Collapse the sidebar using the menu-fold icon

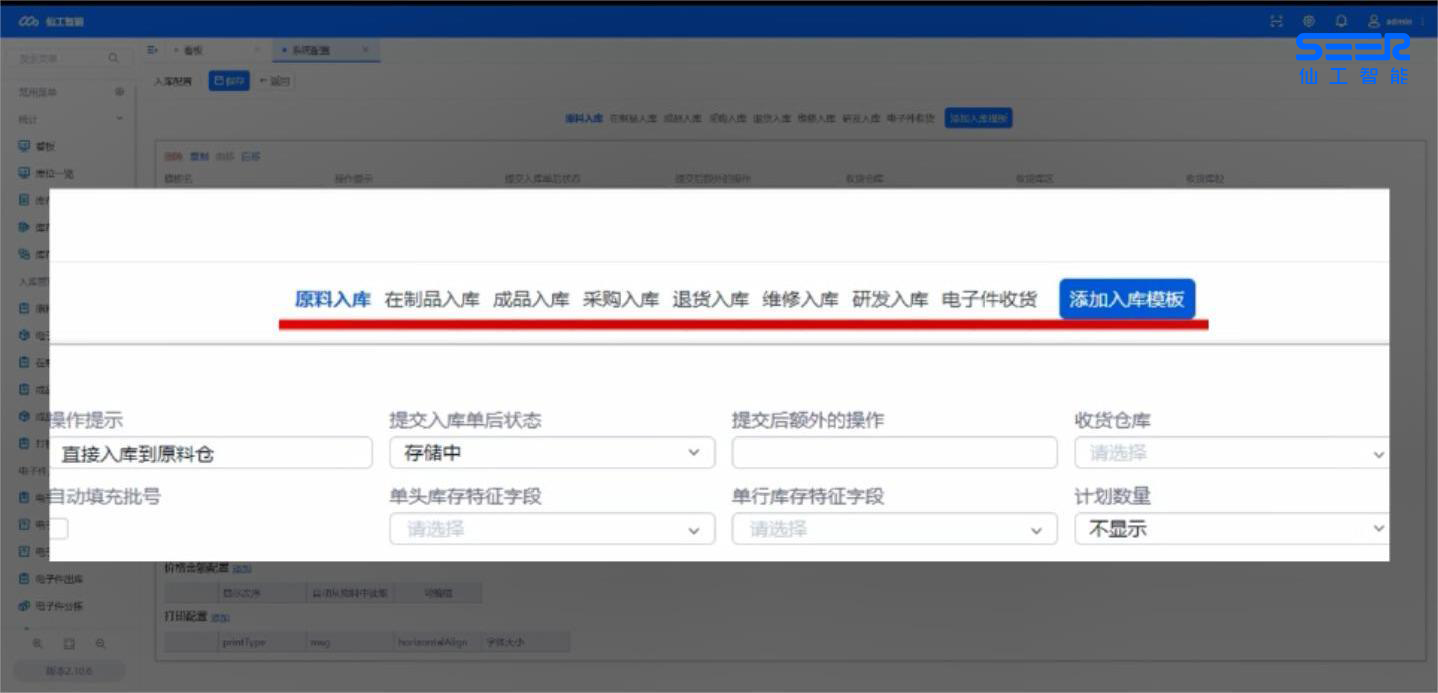click(153, 50)
